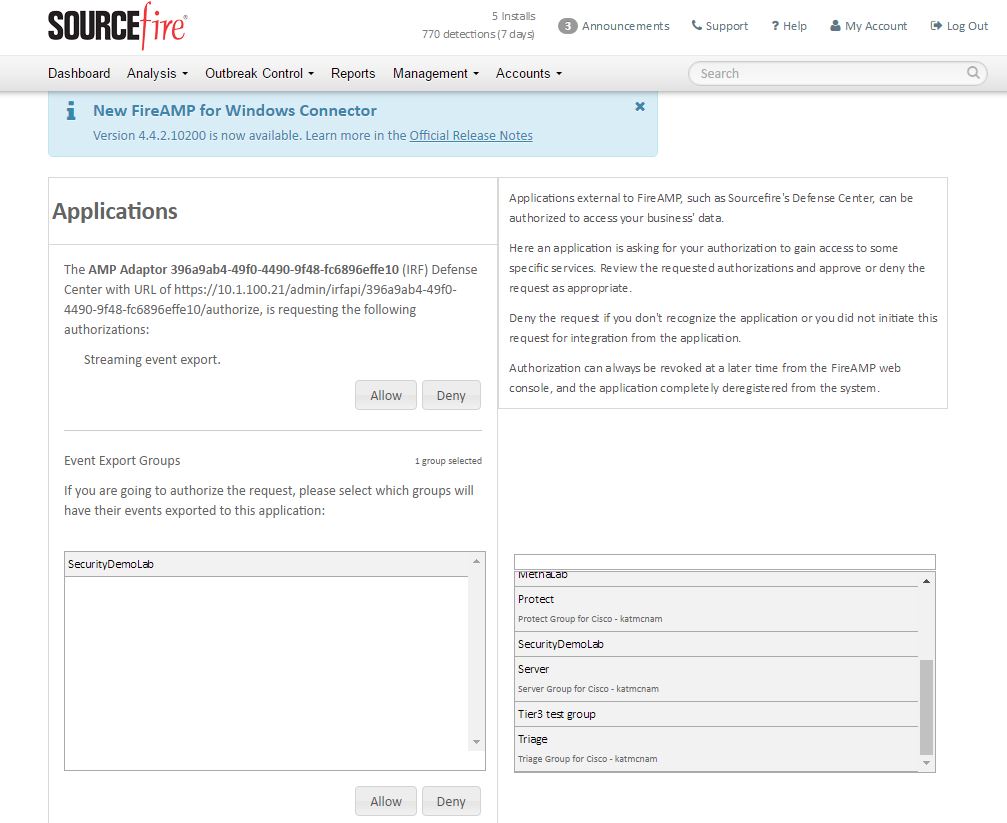This screenshot has height=823, width=1007.
Task: Select the Triage group
Action: pos(717,748)
